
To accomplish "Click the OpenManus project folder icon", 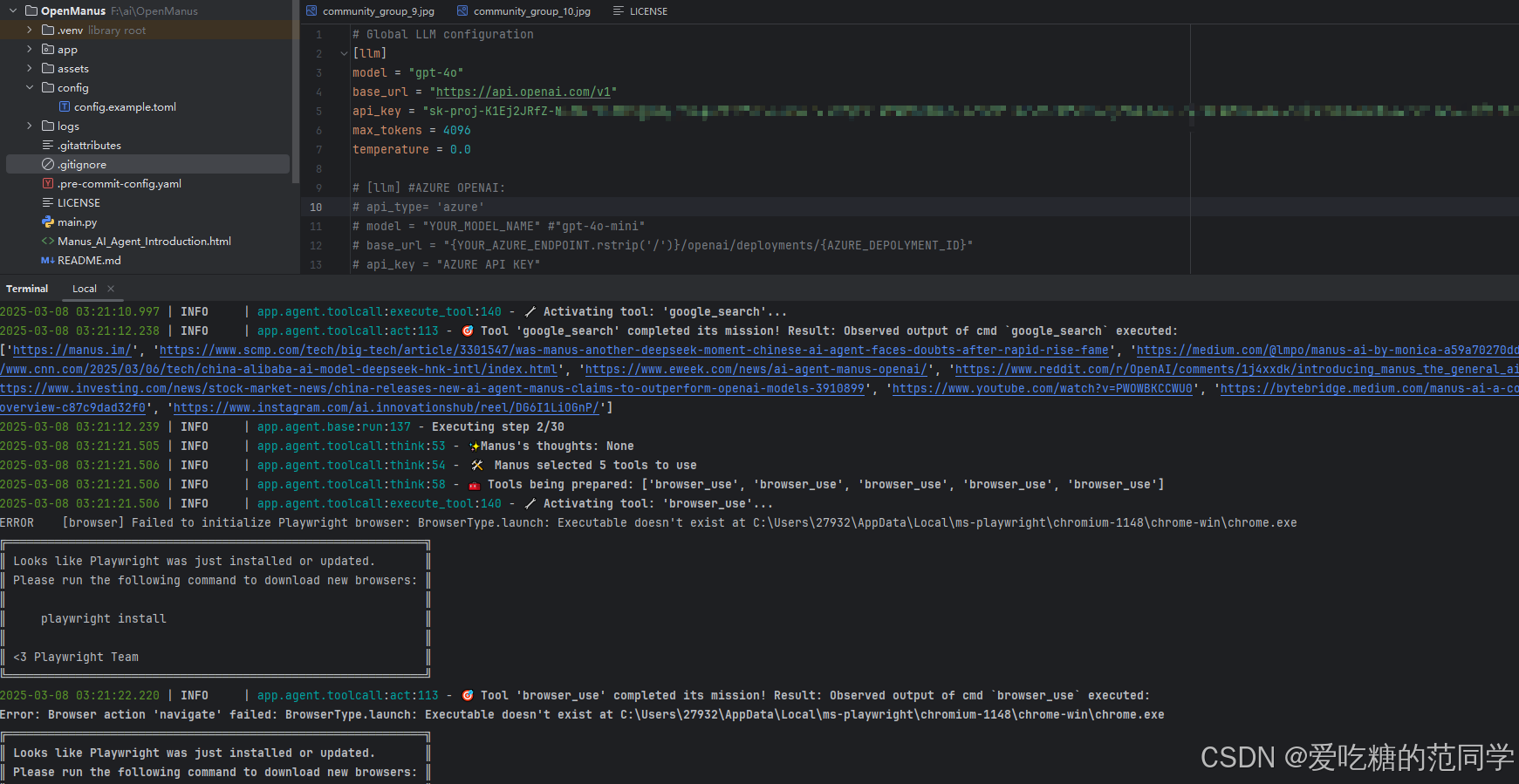I will [x=31, y=11].
